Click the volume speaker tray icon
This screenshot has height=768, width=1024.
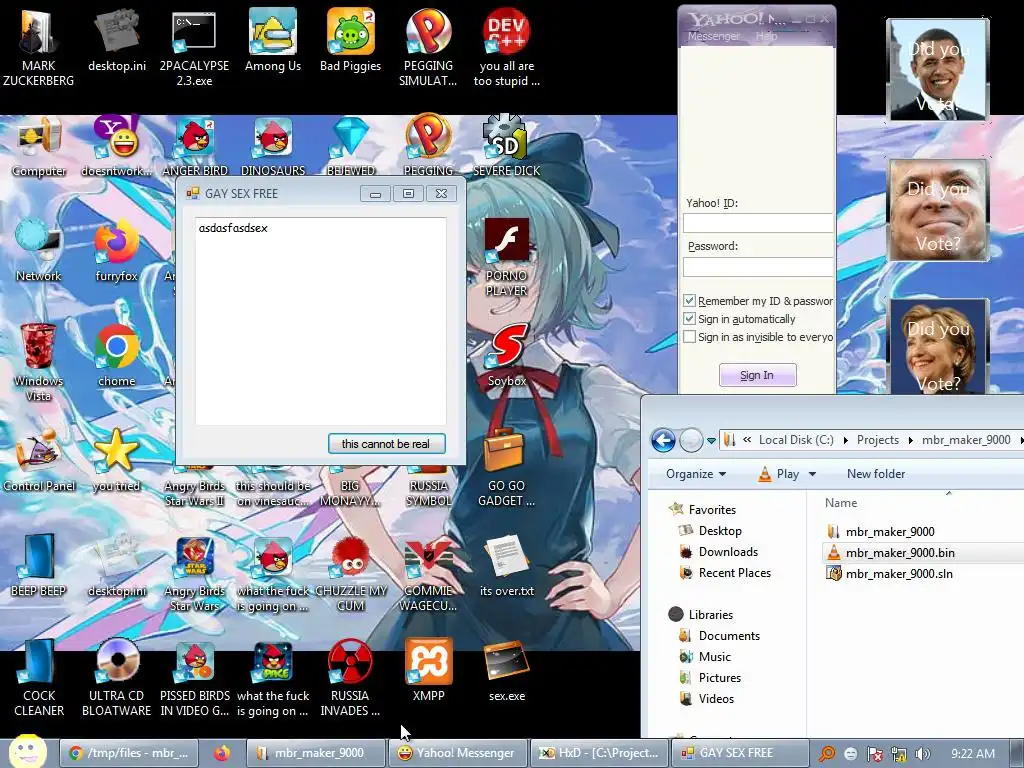pyautogui.click(x=922, y=754)
